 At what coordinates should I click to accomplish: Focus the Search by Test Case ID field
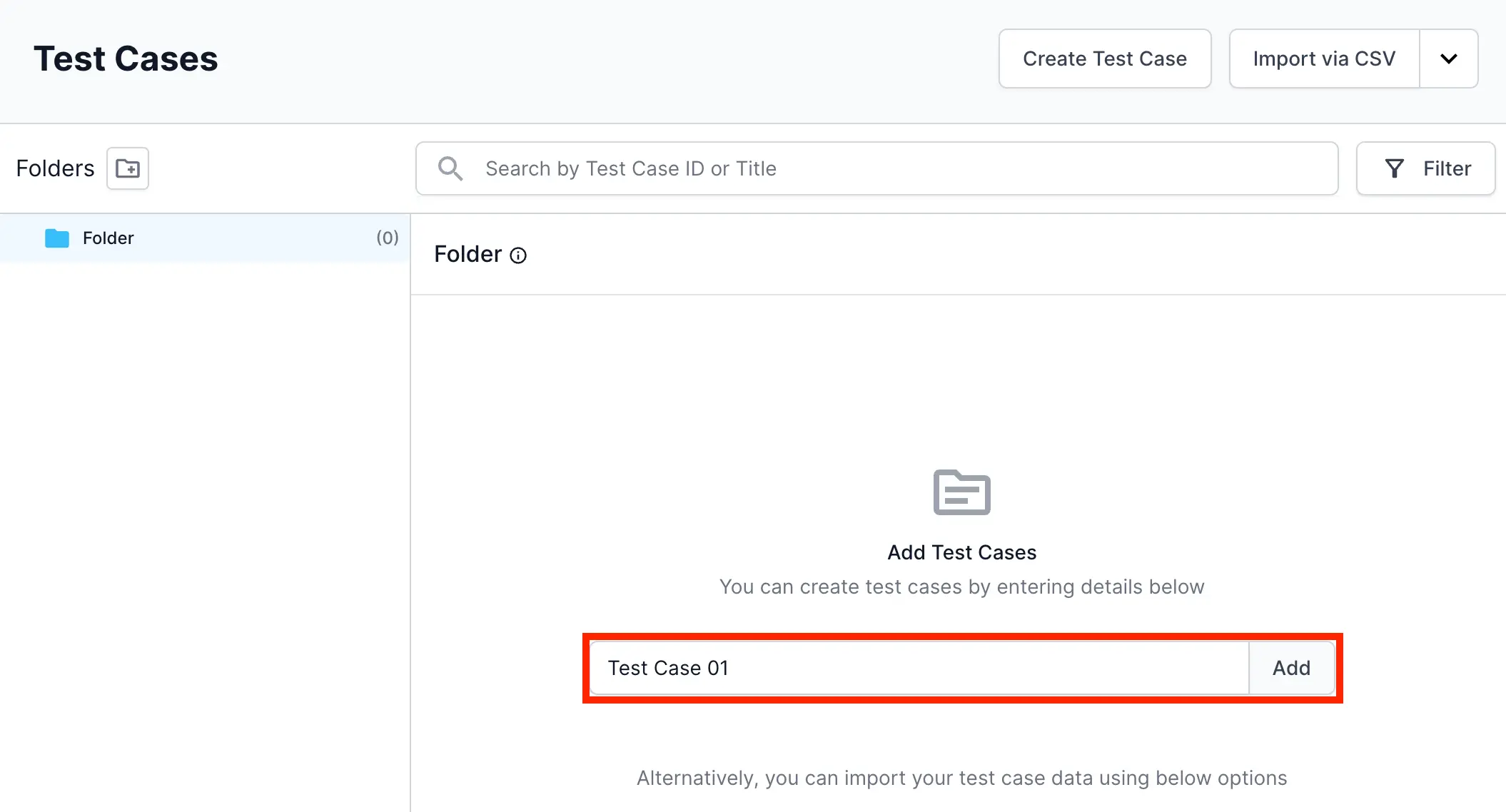(899, 168)
